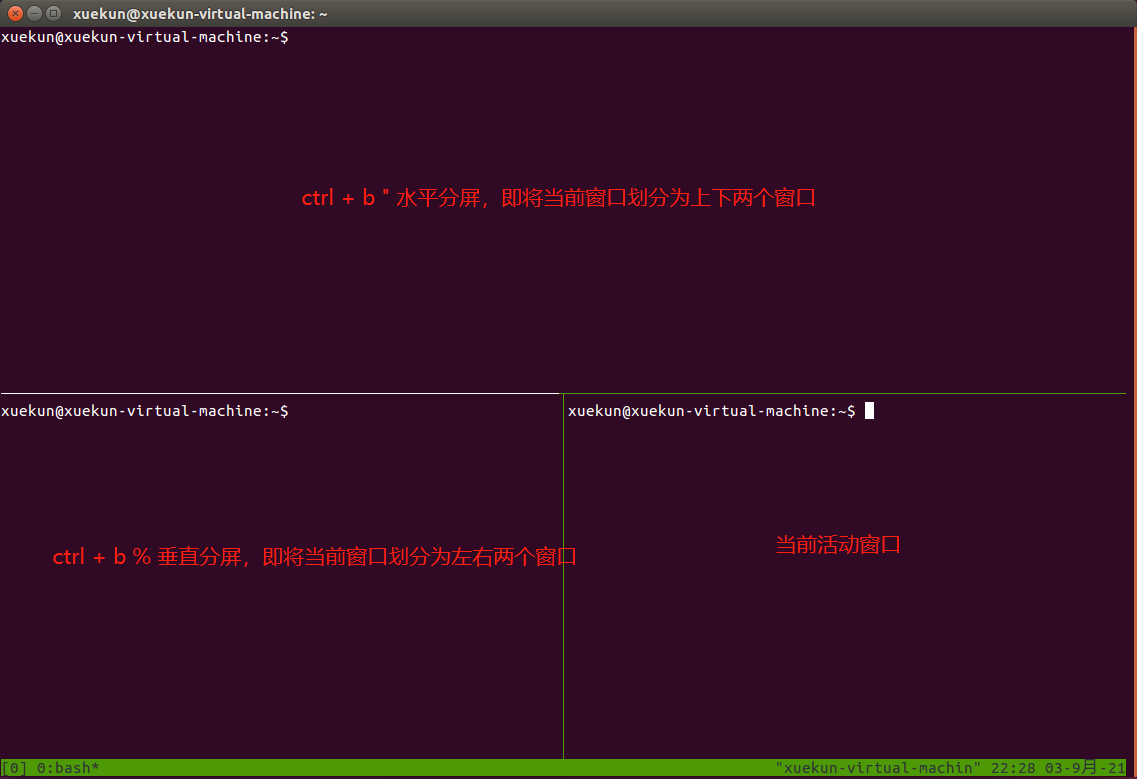Click the bottom-left pane shell prompt
The width and height of the screenshot is (1137, 779).
point(145,411)
